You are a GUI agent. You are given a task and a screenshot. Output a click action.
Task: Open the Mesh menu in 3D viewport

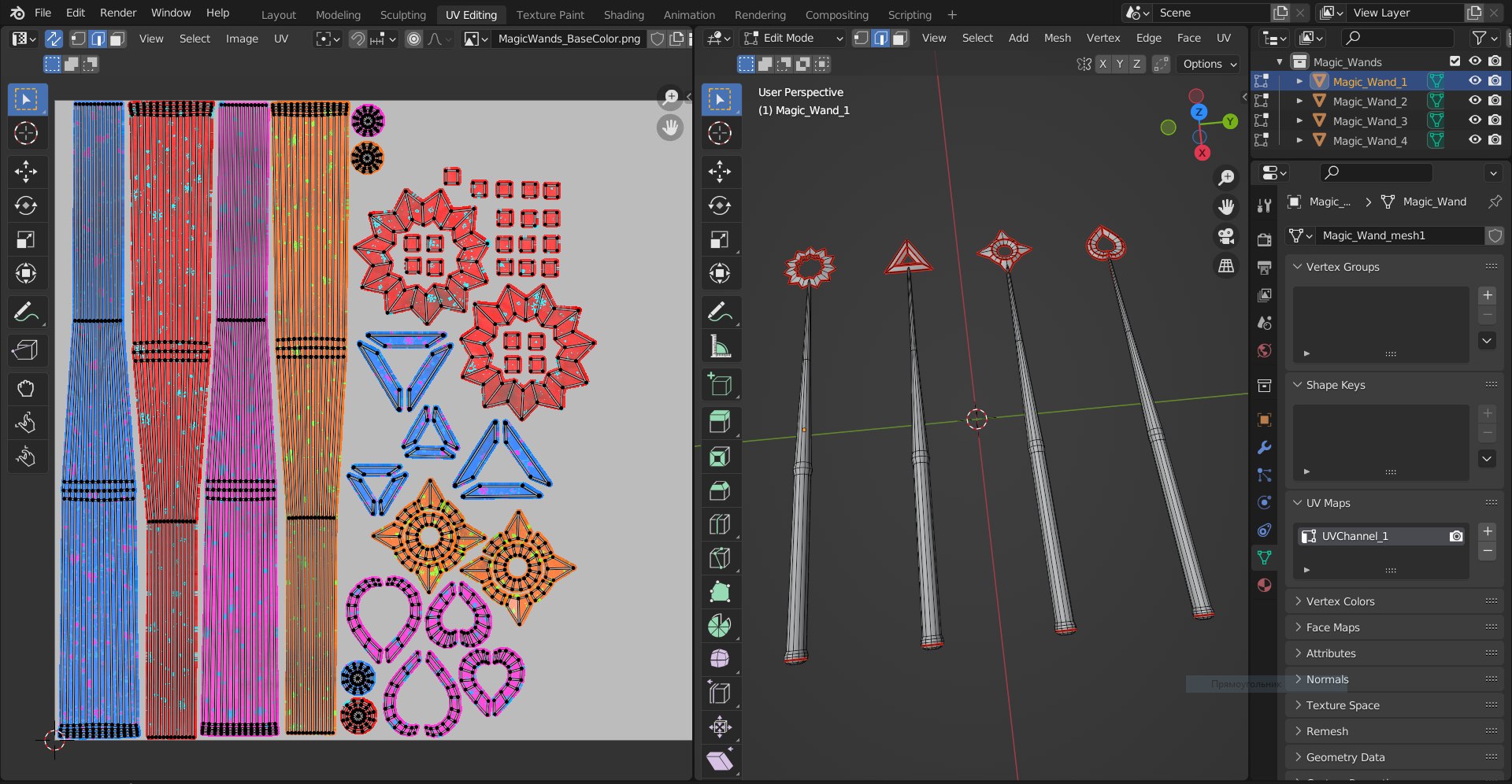[1057, 38]
